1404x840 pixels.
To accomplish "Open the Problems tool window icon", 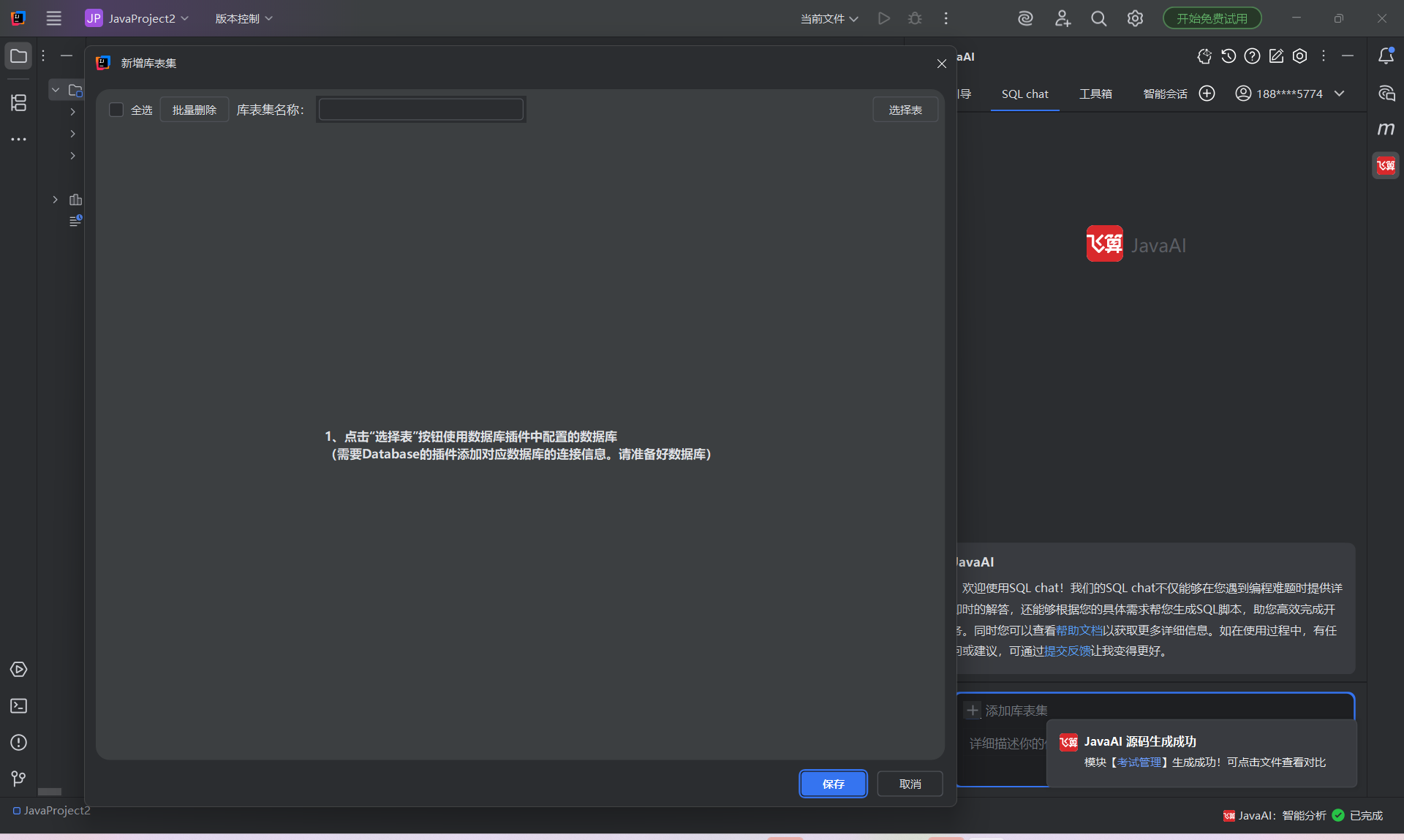I will pos(18,743).
